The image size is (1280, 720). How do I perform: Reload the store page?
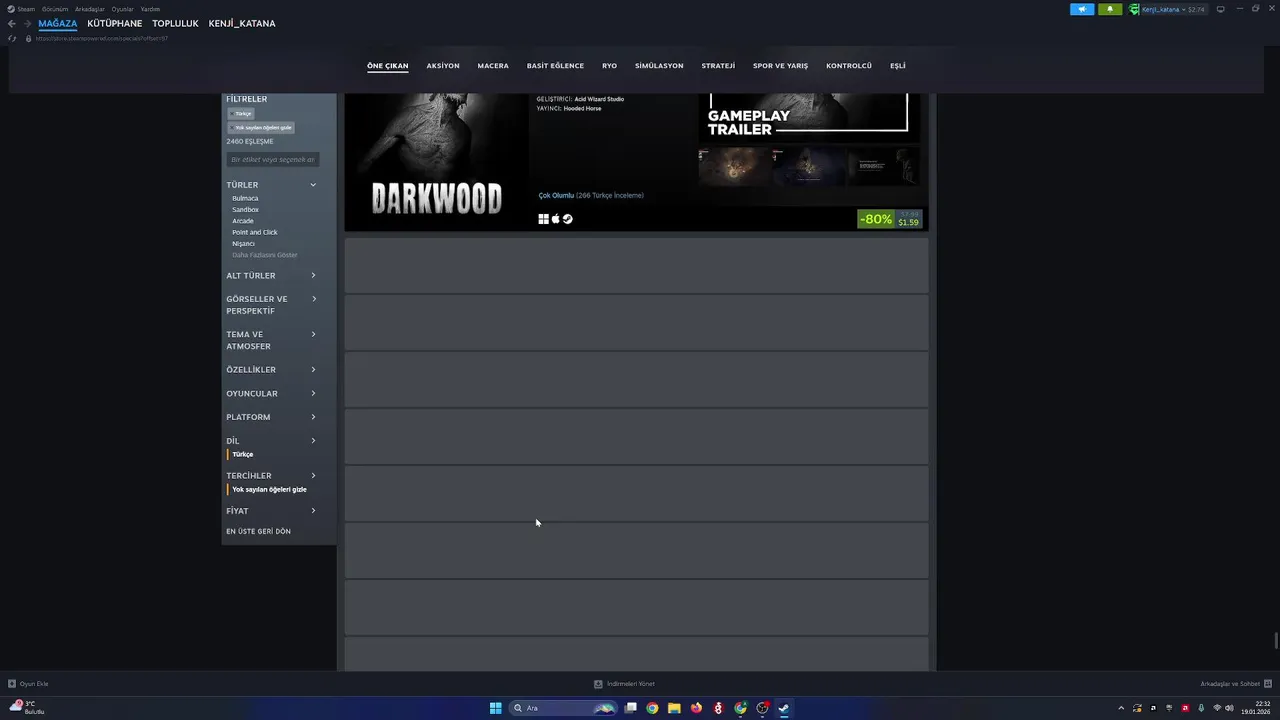[x=12, y=38]
